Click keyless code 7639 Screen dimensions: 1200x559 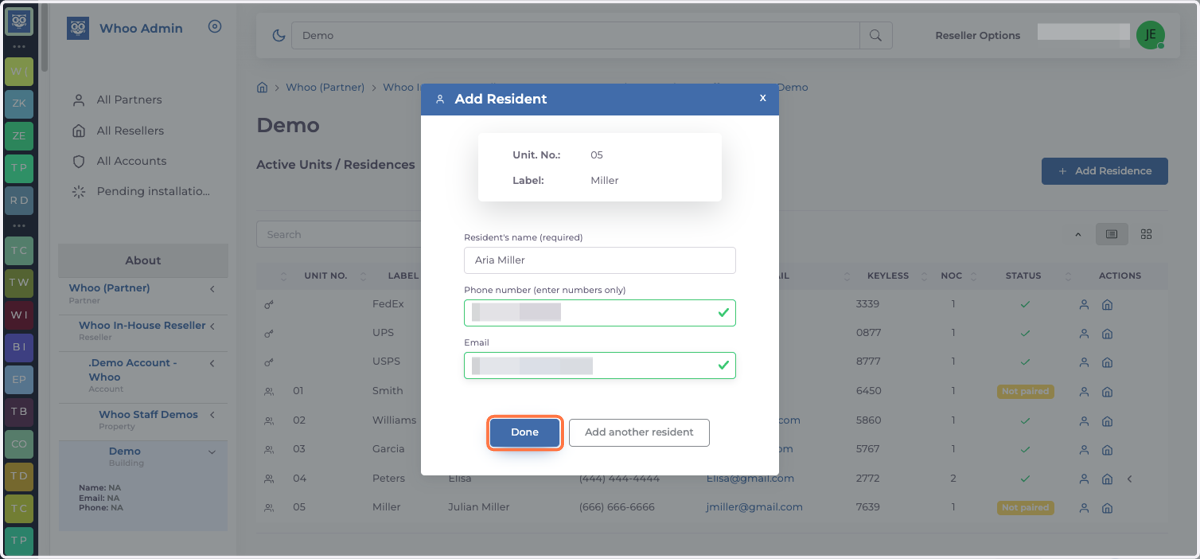click(x=868, y=507)
